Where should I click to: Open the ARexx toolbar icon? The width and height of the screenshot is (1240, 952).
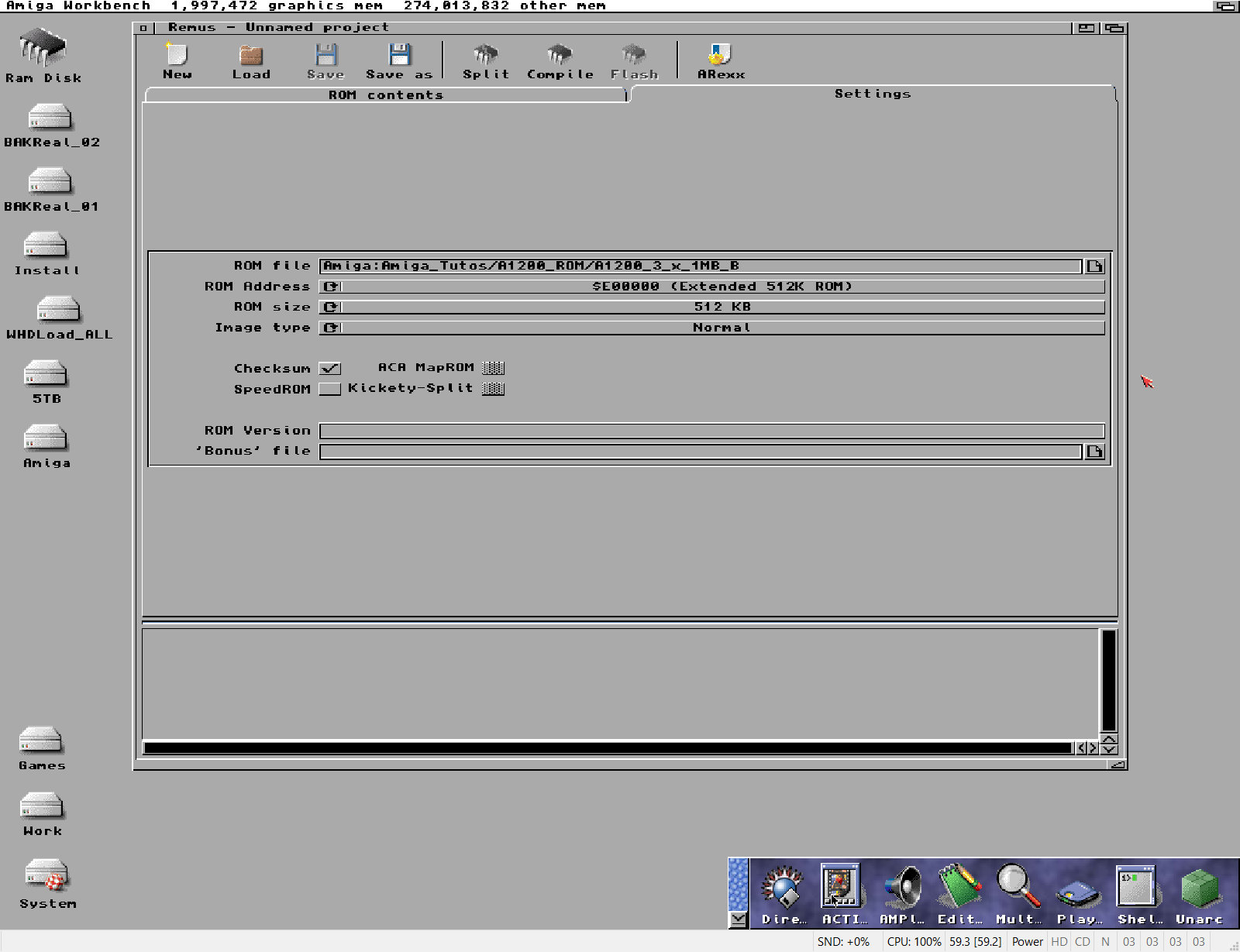pos(721,61)
